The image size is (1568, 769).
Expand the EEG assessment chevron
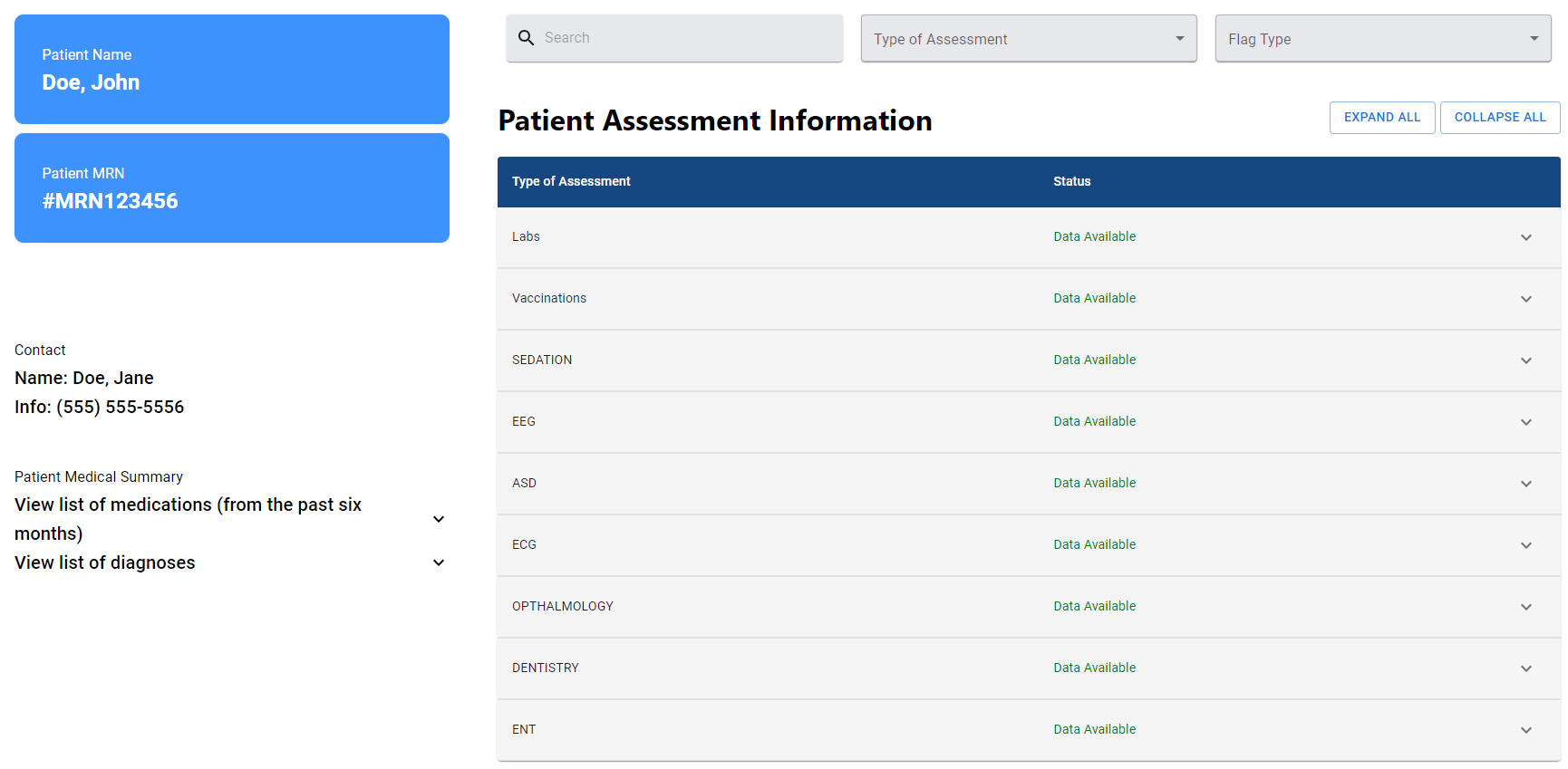tap(1525, 422)
